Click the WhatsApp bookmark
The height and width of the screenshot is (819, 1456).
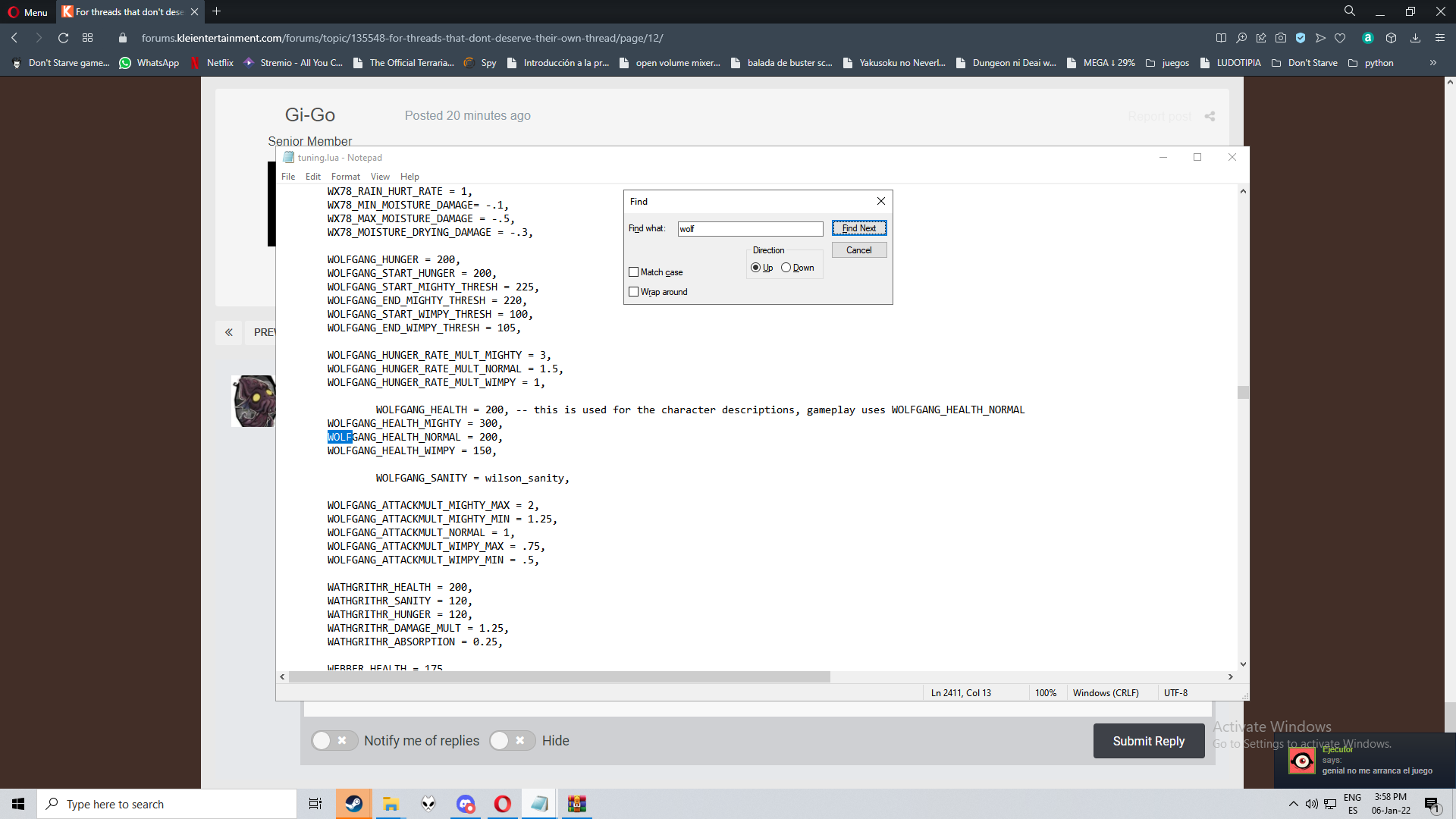149,63
